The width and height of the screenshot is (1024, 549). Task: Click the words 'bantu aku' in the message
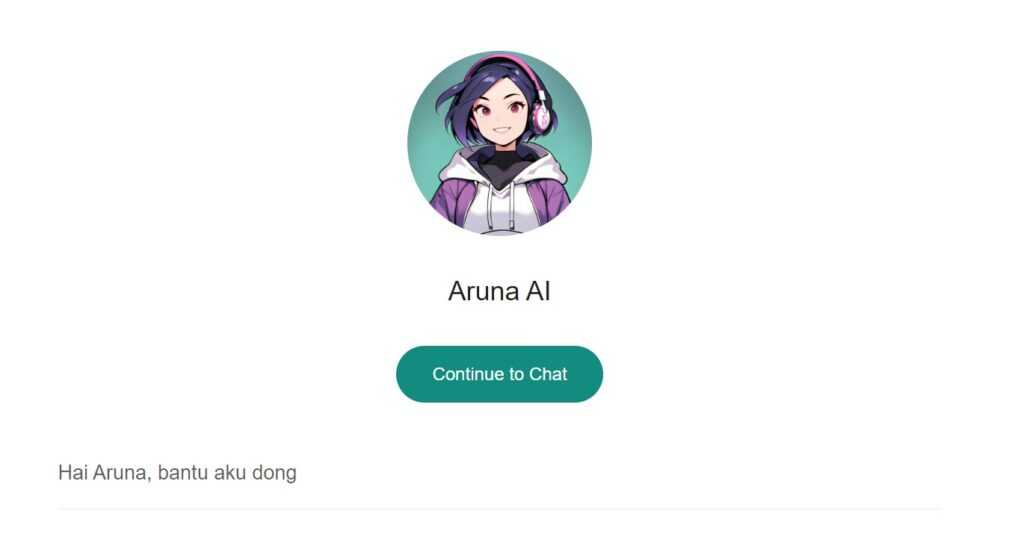click(202, 473)
